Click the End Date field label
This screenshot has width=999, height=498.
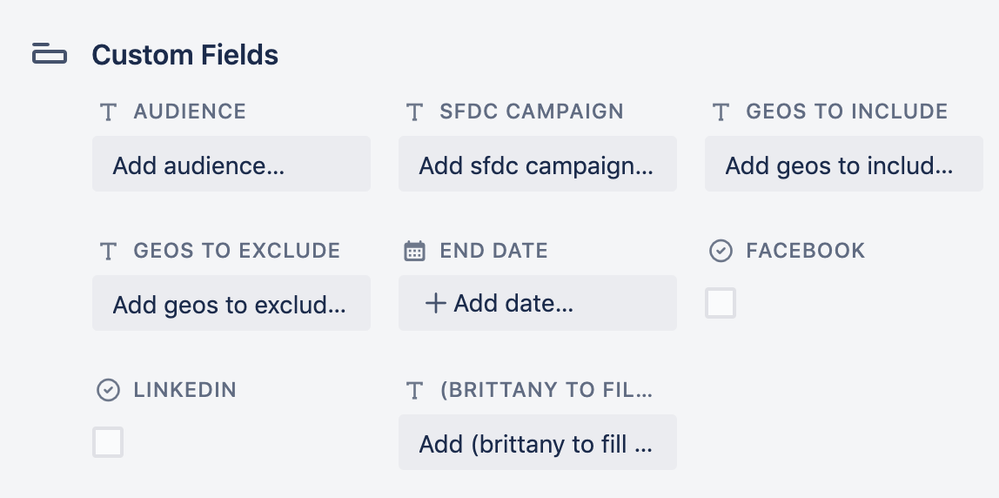point(493,251)
